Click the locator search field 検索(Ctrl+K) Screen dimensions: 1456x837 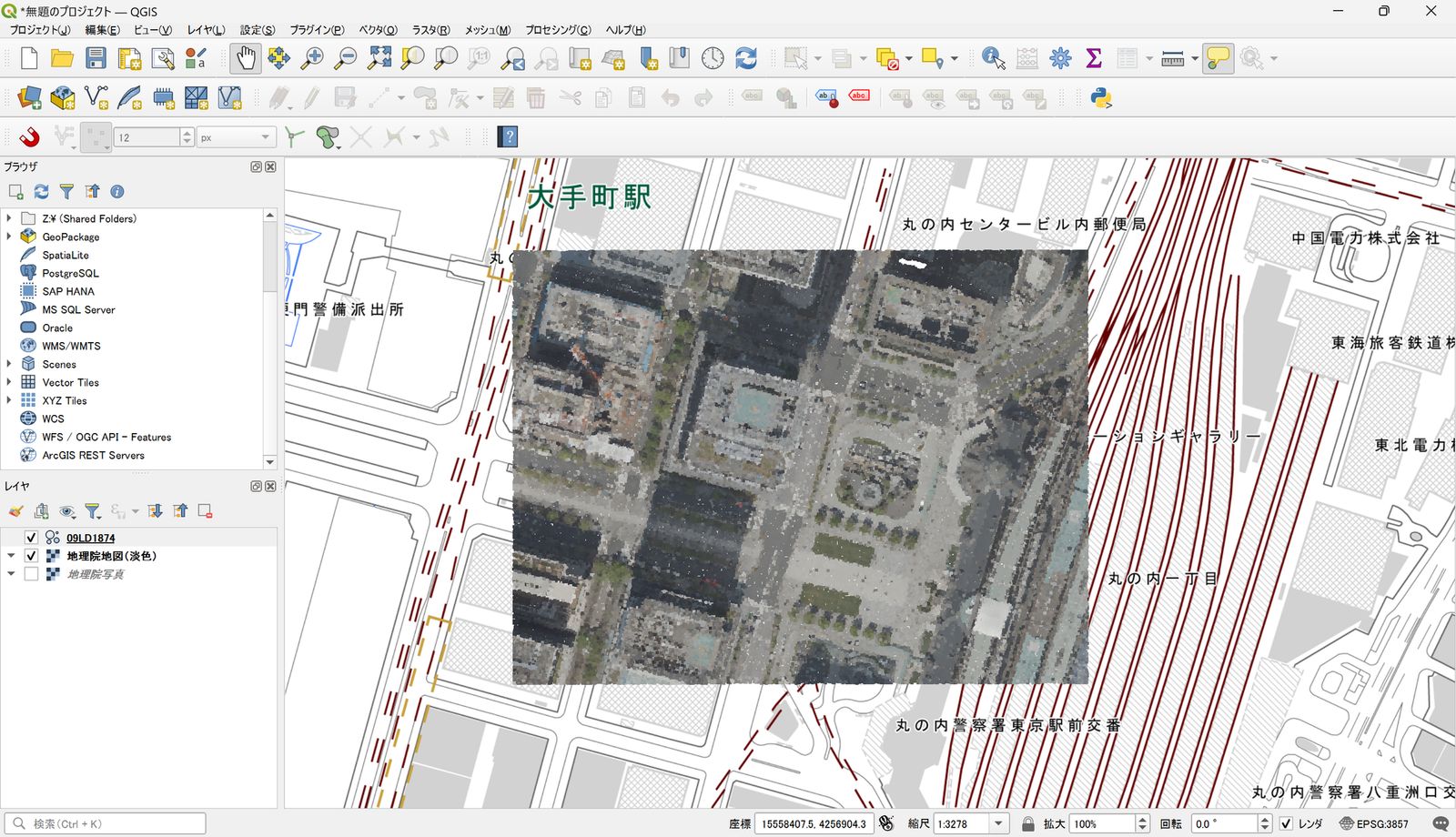click(x=105, y=823)
